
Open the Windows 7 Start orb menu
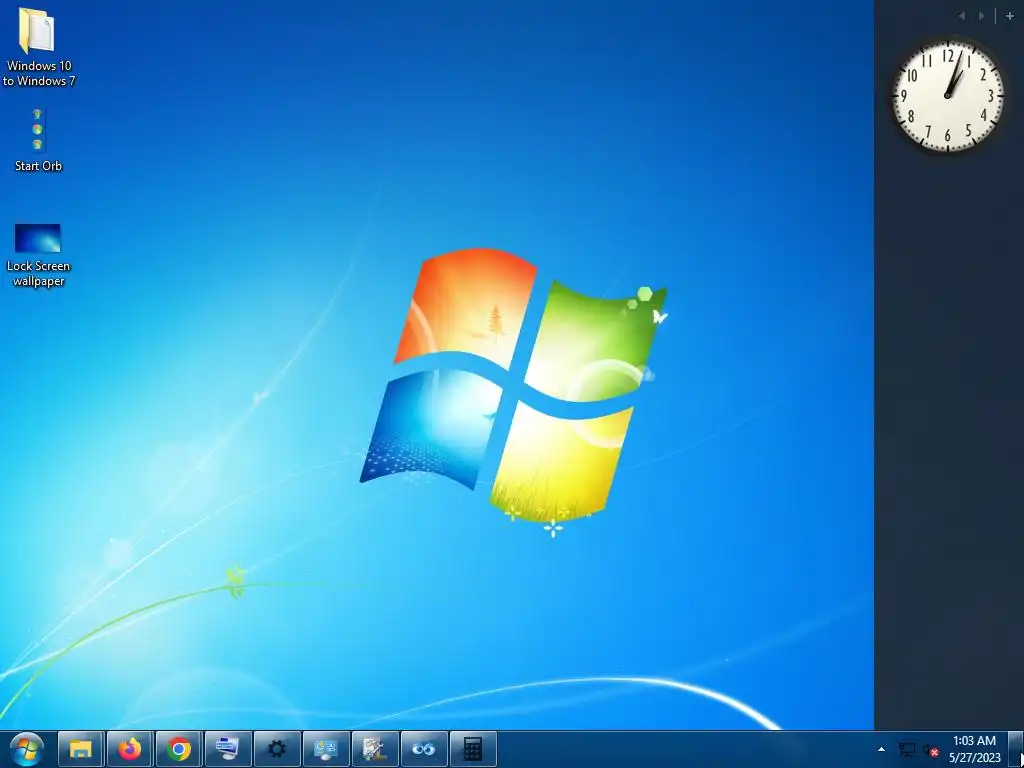pyautogui.click(x=27, y=749)
